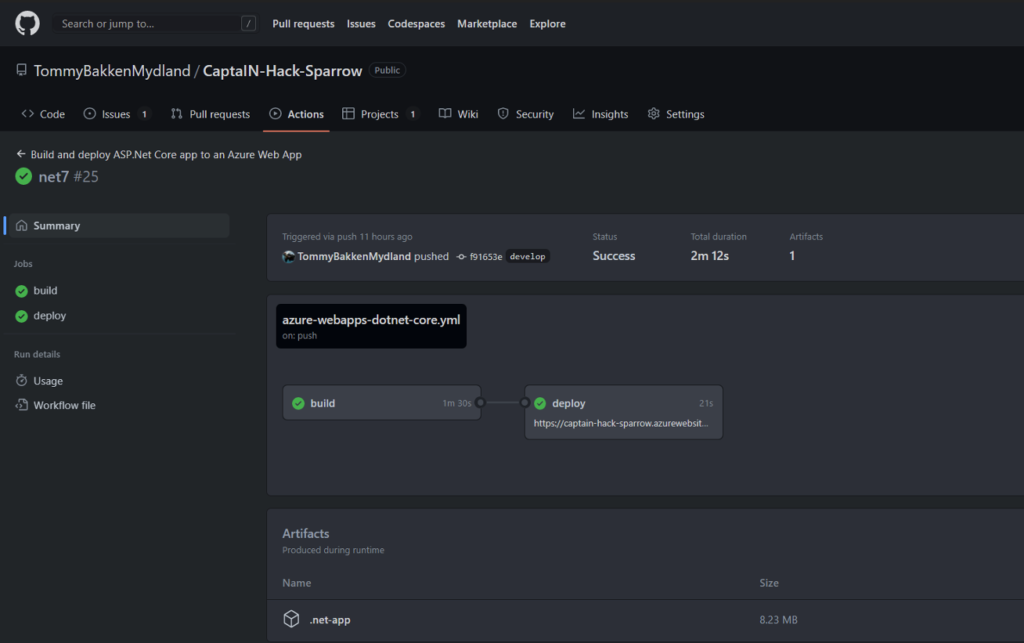Viewport: 1024px width, 643px height.
Task: Open the Code tab
Action: click(x=43, y=114)
